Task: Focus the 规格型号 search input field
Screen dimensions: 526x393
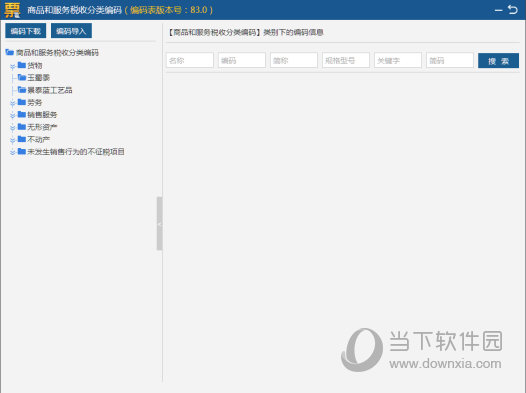Action: [x=346, y=60]
